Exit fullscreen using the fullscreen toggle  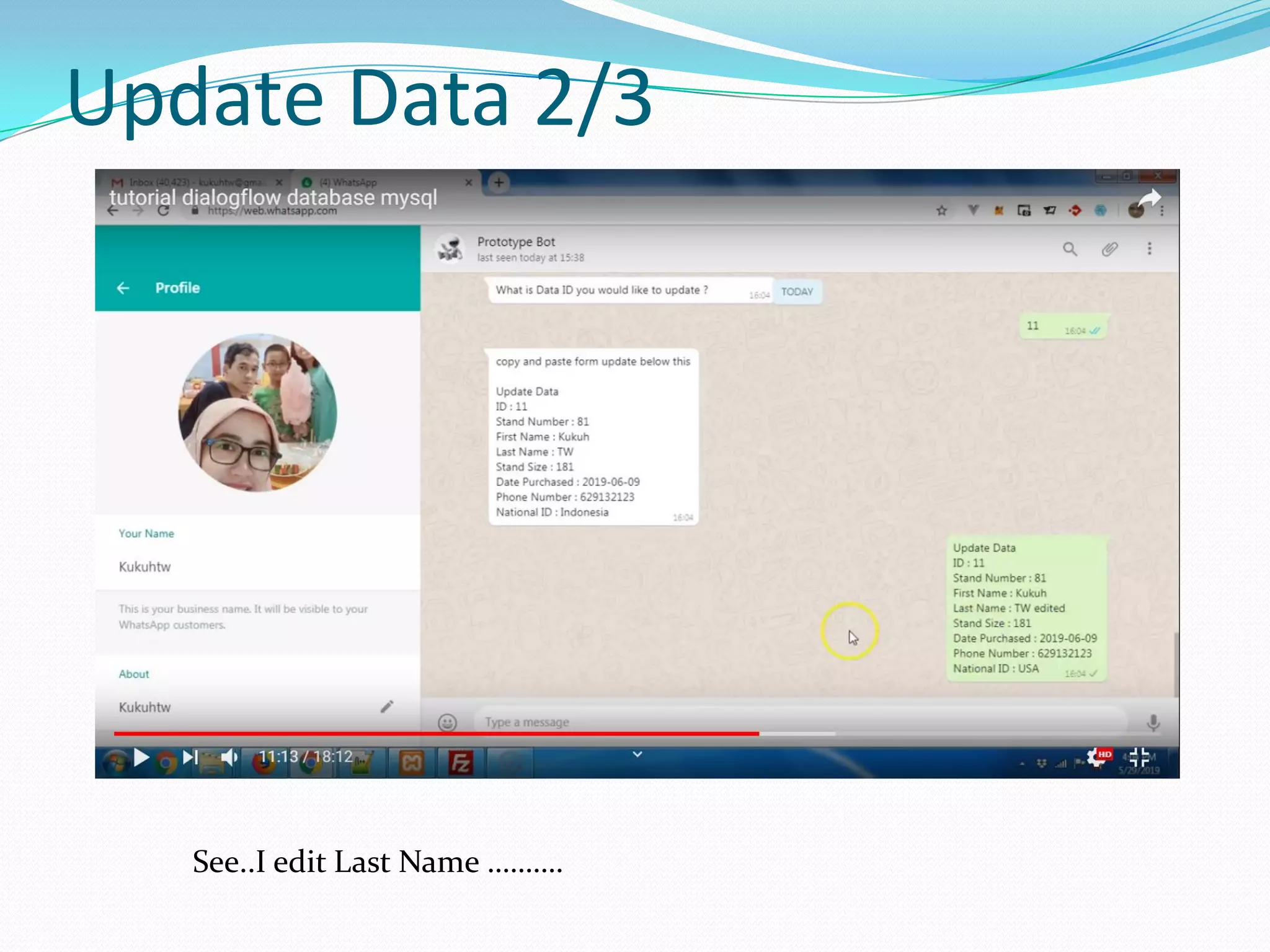(1139, 757)
